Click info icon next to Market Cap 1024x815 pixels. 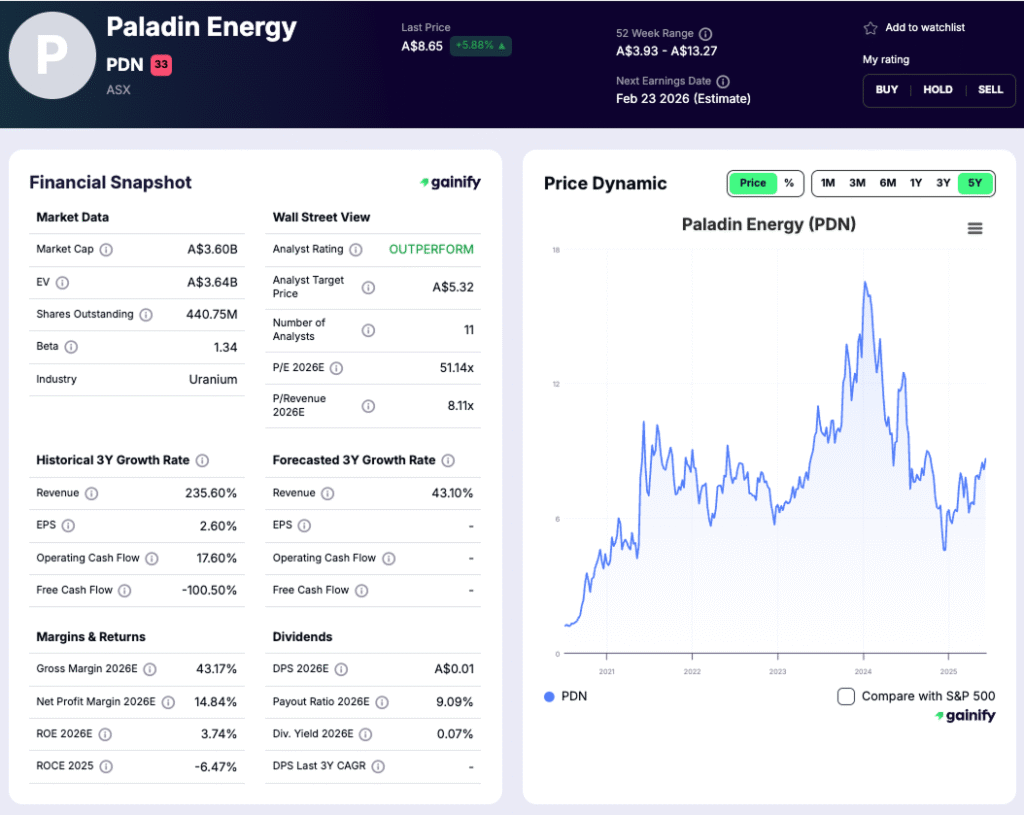pyautogui.click(x=106, y=250)
